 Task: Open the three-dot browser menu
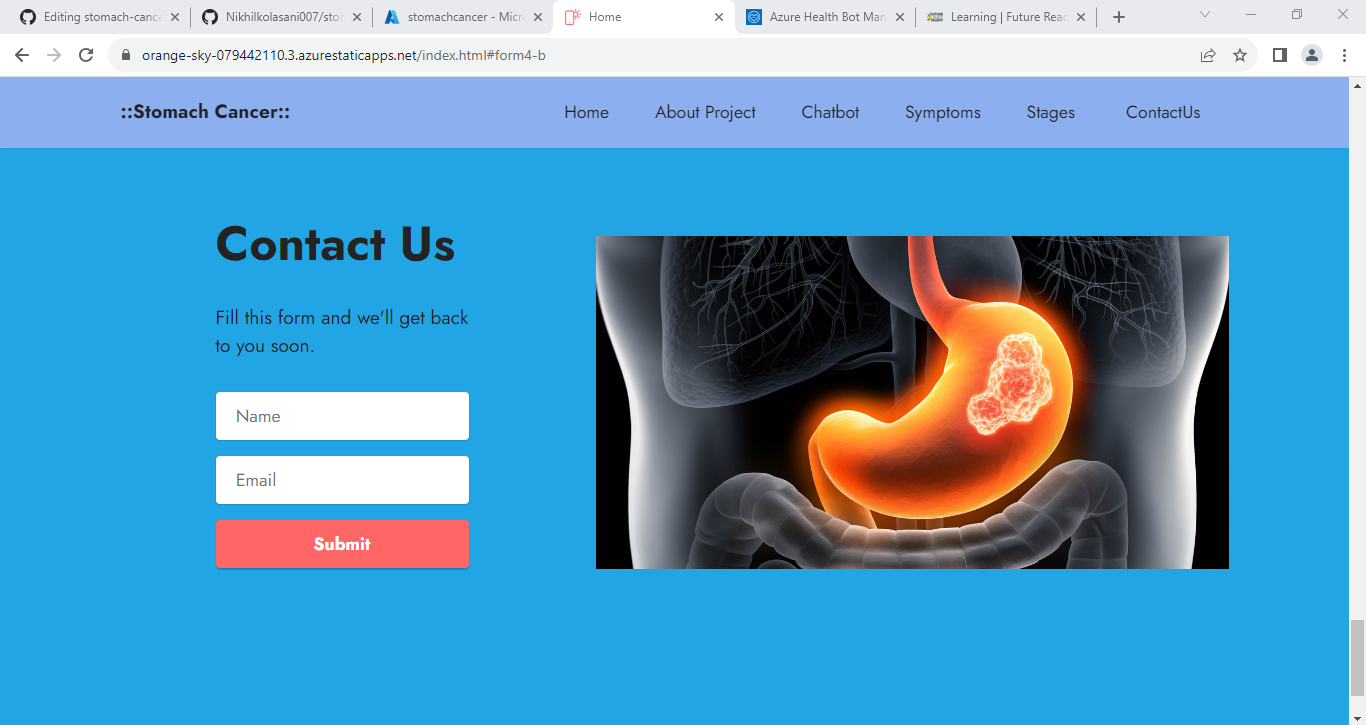pyautogui.click(x=1345, y=55)
